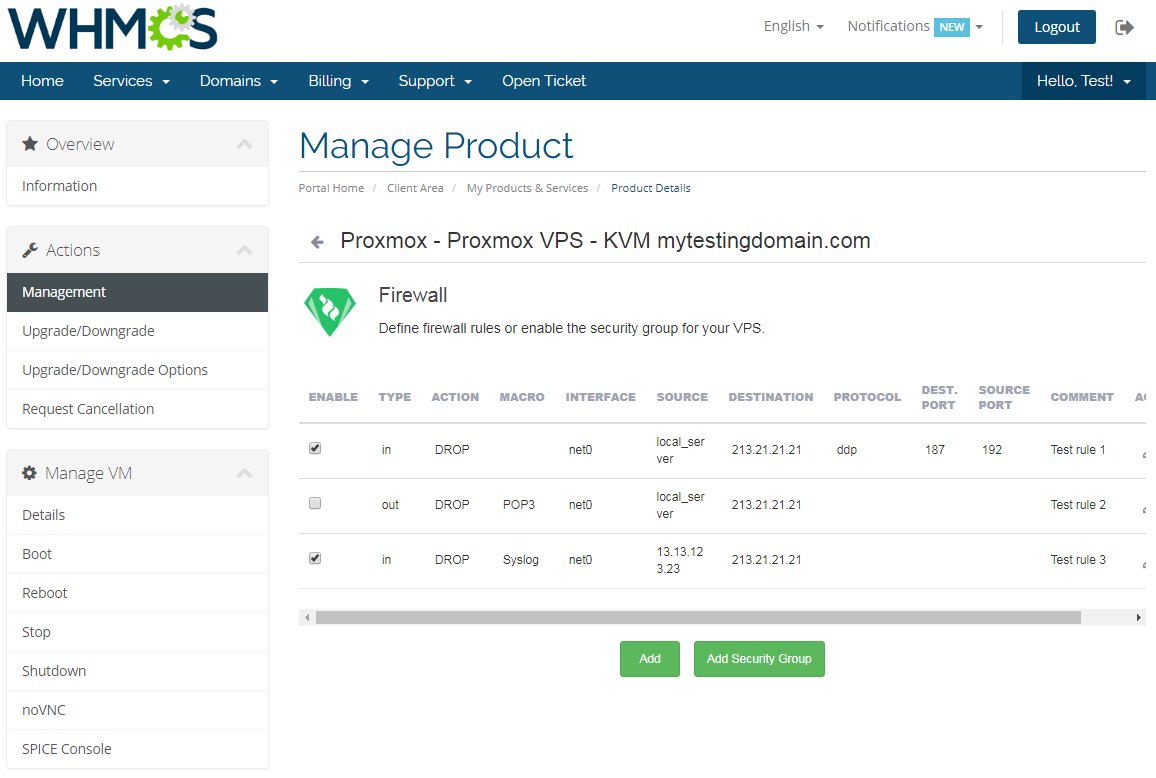Click the WHMCS logo

click(112, 28)
